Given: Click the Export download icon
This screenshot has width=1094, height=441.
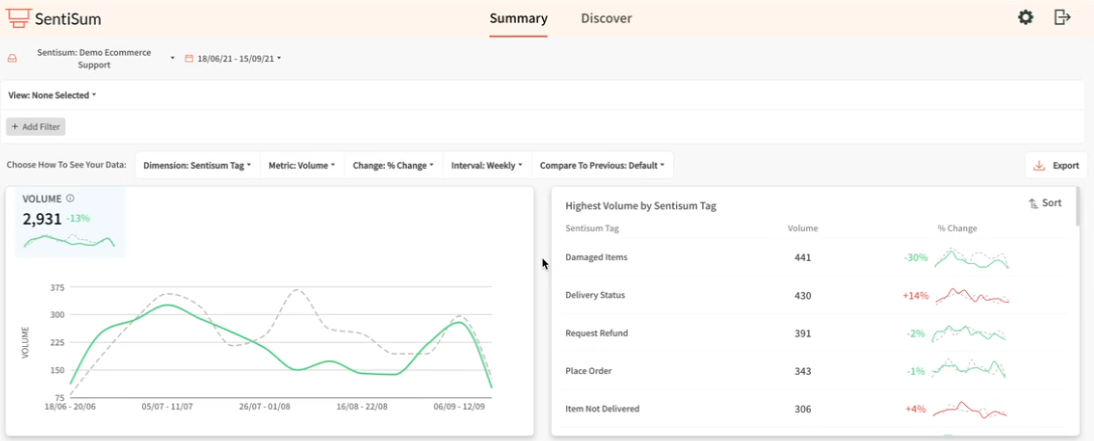Looking at the screenshot, I should click(x=1039, y=165).
